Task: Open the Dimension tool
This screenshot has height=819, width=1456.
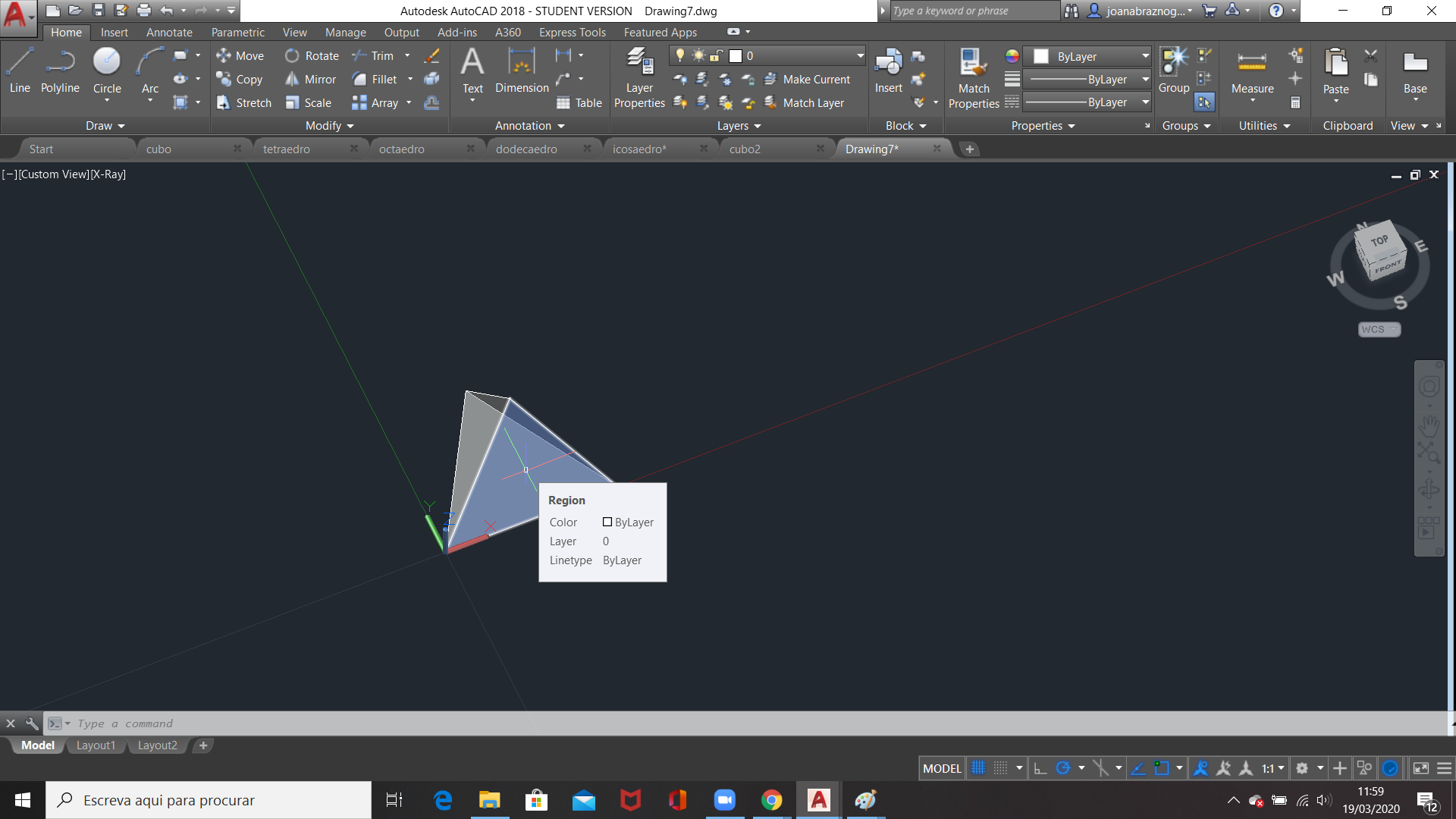Action: pos(522,71)
